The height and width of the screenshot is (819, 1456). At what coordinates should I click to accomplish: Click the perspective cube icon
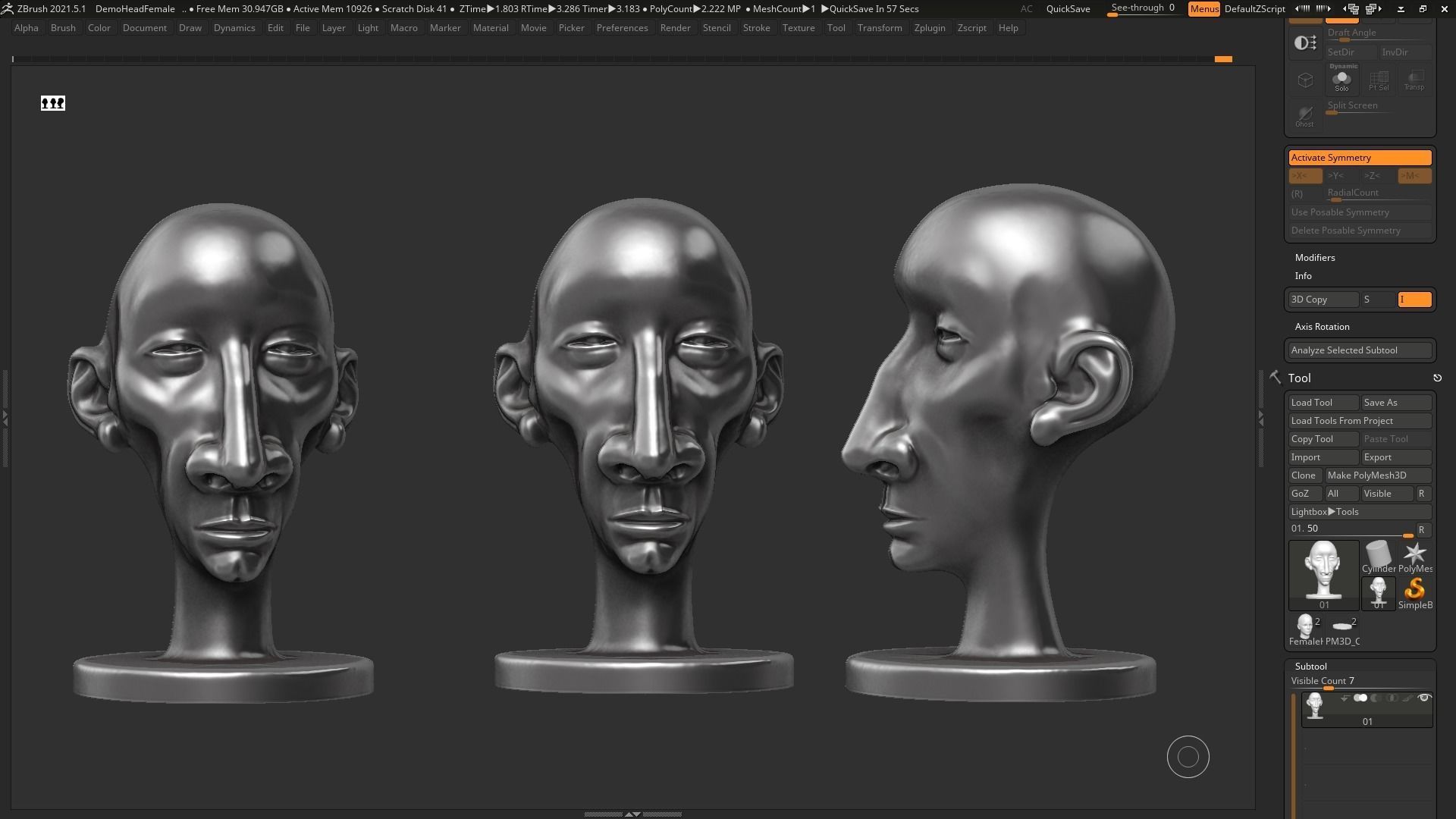click(x=1305, y=79)
